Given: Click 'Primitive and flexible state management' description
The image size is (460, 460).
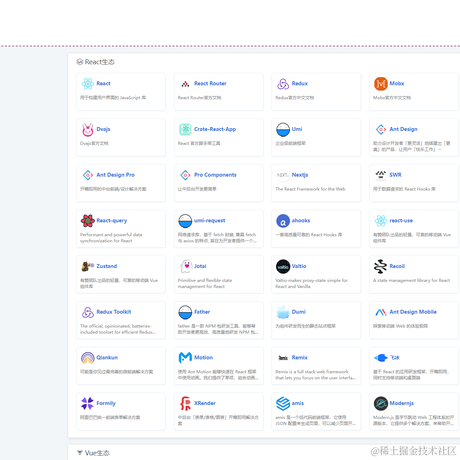Looking at the screenshot, I should [205, 283].
